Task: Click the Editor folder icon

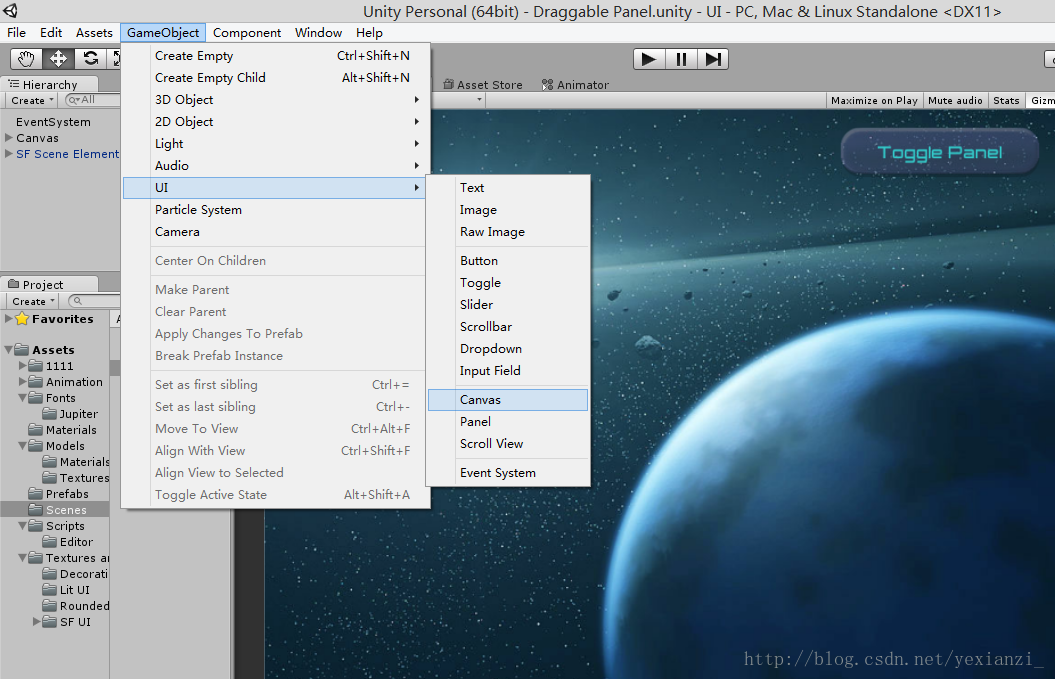Action: pos(50,541)
